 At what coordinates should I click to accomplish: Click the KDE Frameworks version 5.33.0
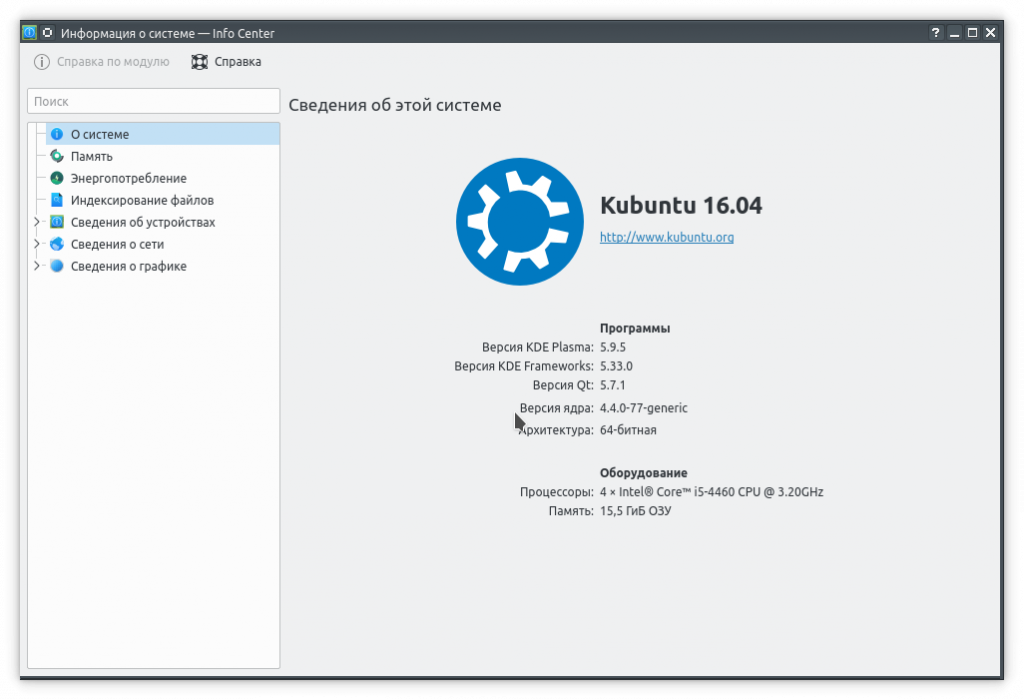[616, 366]
